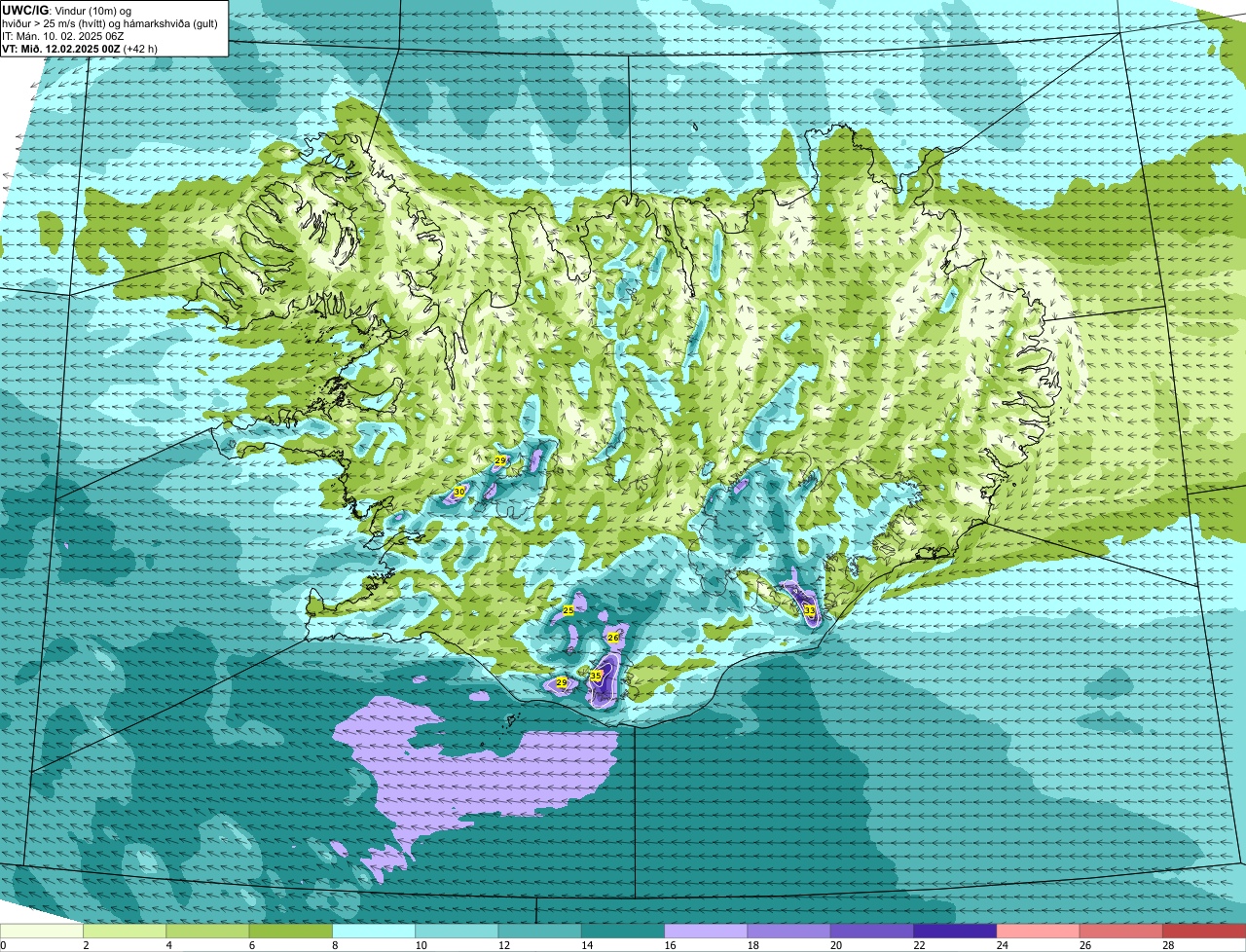Click the 10–12 m/s aqua legend swatch
This screenshot has height=952, width=1246.
457,932
